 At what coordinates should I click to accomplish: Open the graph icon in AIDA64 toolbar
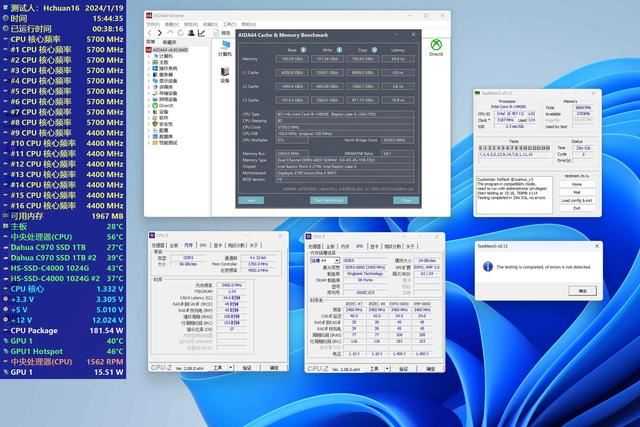click(201, 33)
